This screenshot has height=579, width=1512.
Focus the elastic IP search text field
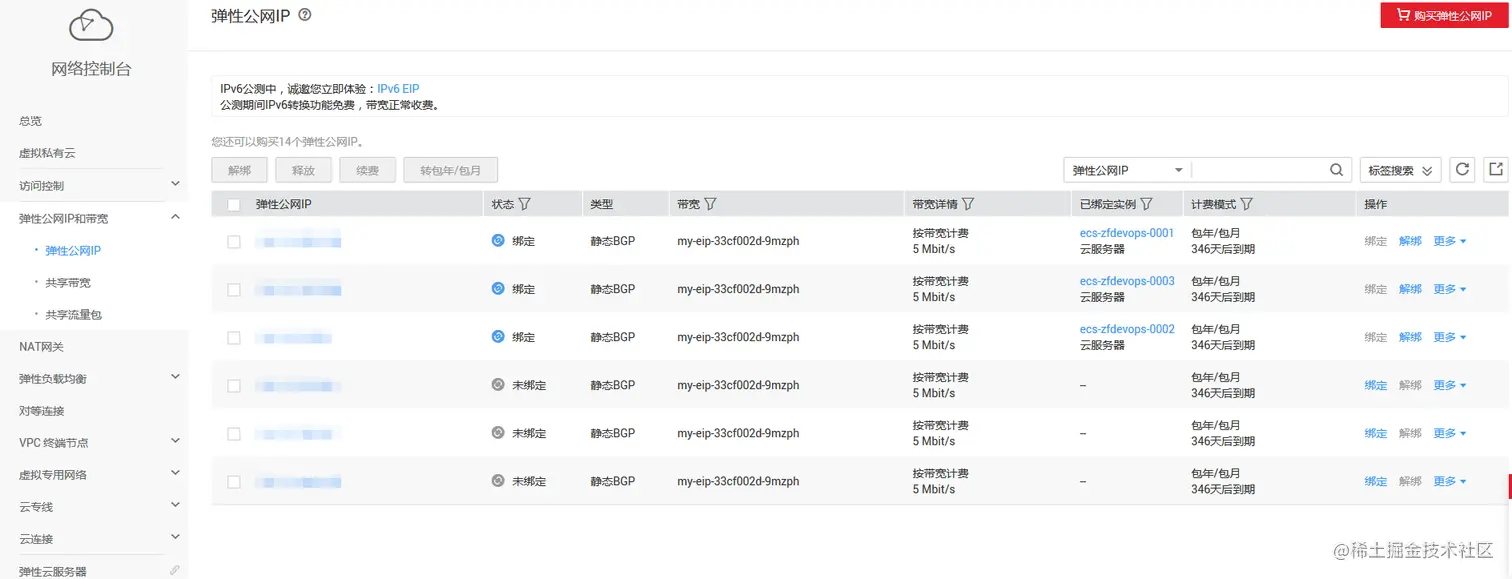point(1260,170)
